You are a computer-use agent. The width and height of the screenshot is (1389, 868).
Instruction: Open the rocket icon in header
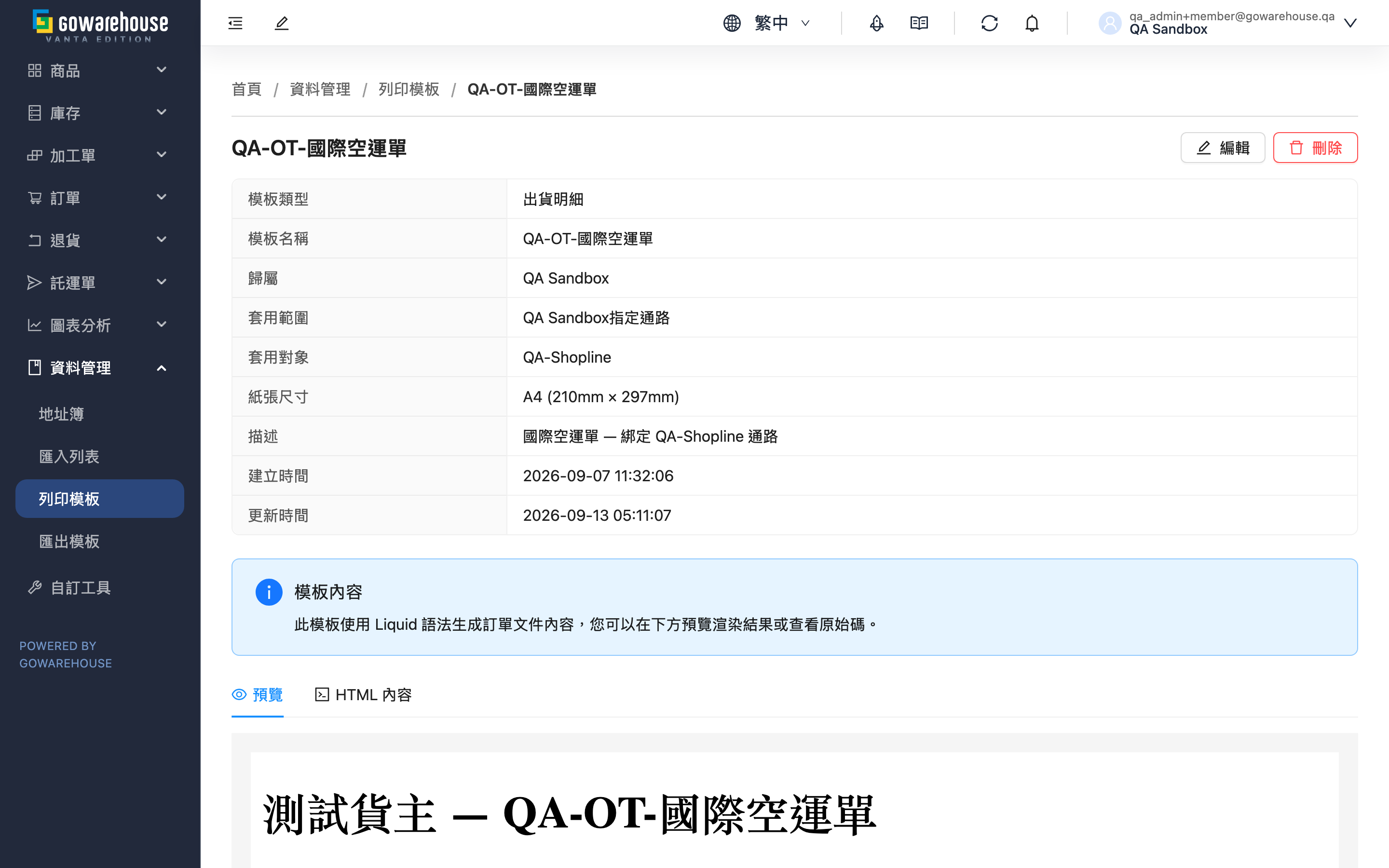pyautogui.click(x=876, y=23)
